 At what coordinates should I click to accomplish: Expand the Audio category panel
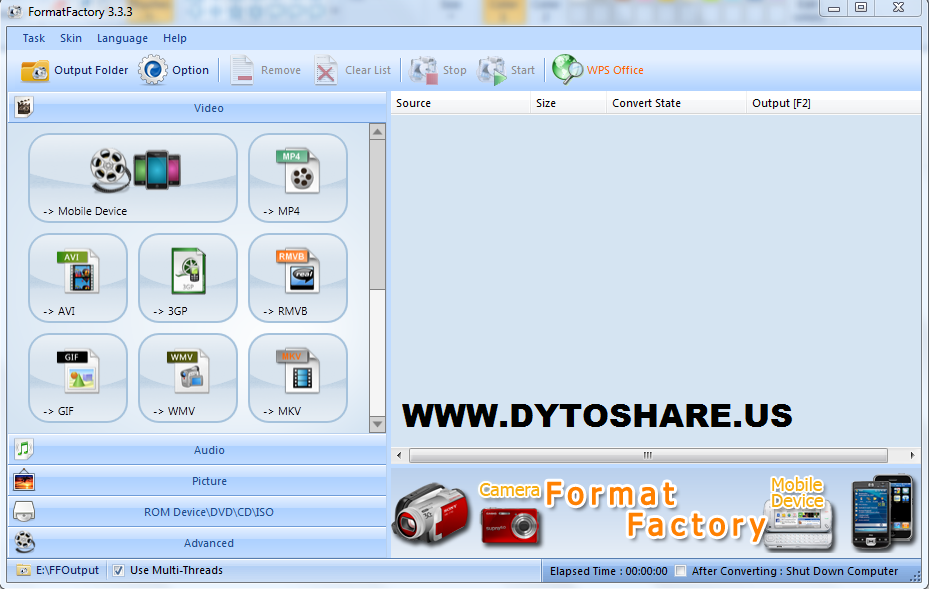(197, 450)
